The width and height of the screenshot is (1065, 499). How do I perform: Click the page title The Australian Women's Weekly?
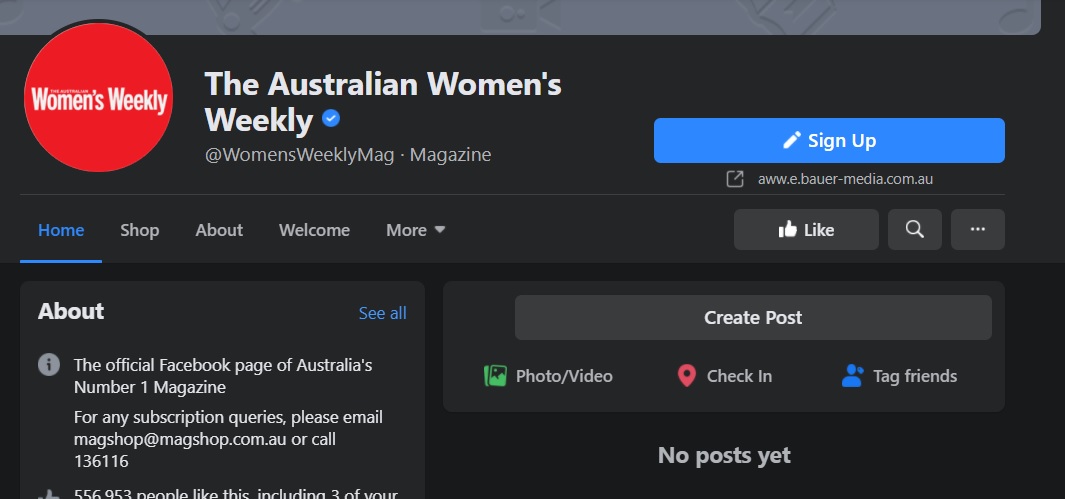pos(382,102)
